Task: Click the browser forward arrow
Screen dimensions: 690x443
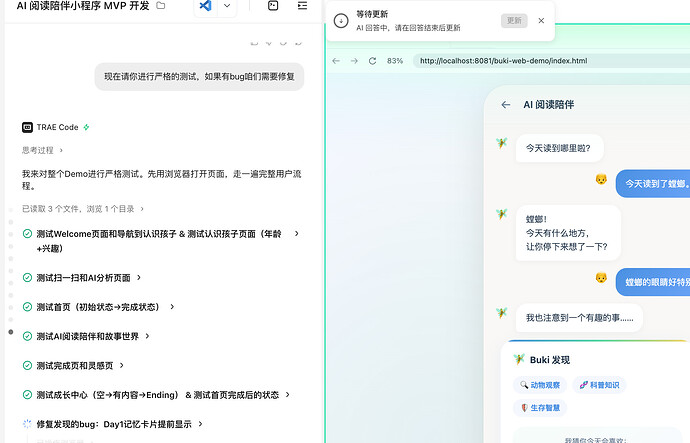Action: pos(354,61)
